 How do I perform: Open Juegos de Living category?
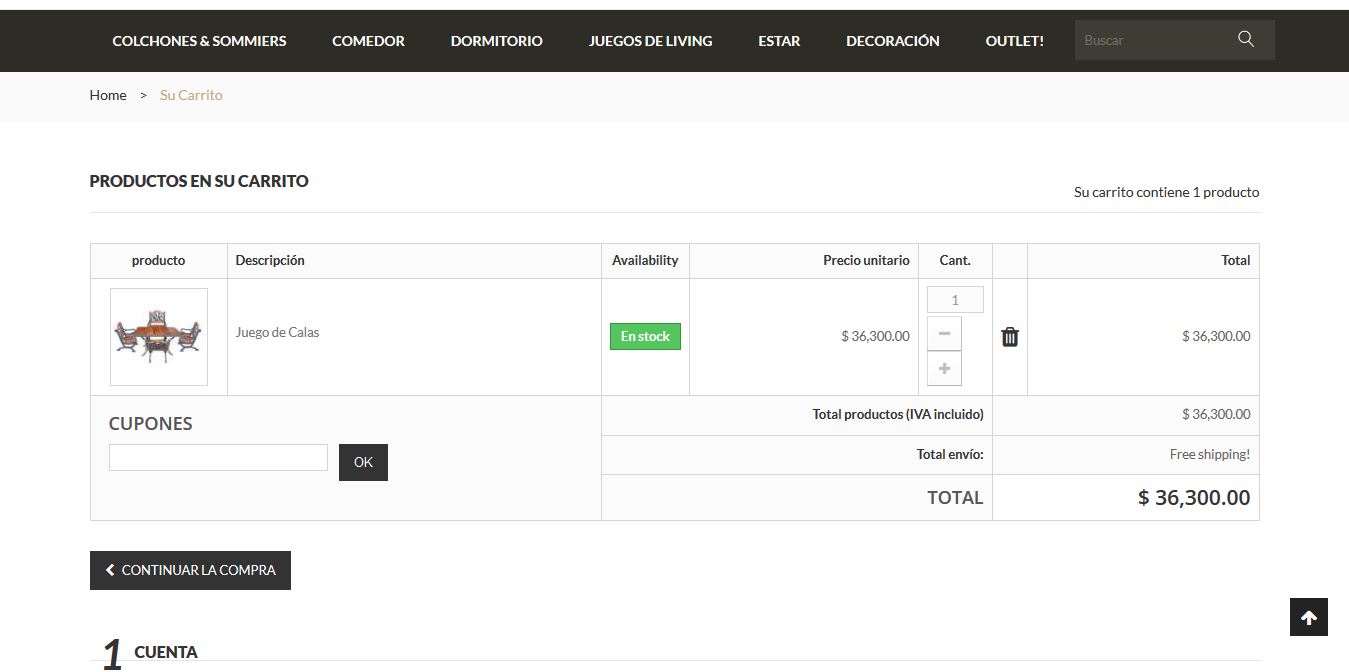click(650, 41)
